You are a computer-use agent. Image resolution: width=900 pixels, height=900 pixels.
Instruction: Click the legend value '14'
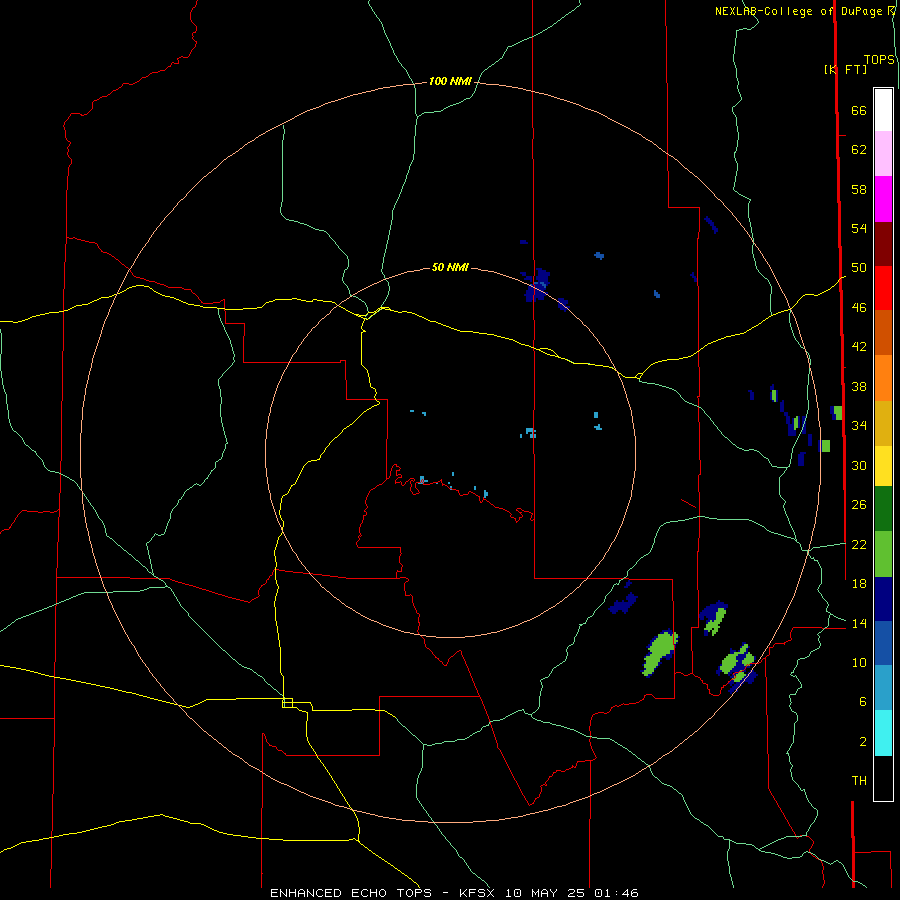click(859, 623)
